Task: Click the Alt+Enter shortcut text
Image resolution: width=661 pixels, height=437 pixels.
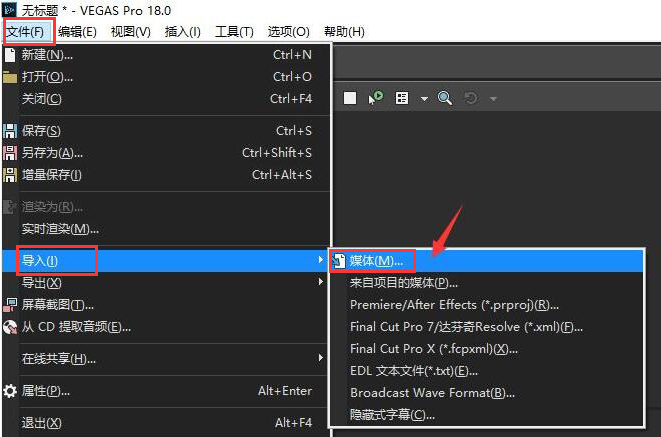Action: click(285, 391)
